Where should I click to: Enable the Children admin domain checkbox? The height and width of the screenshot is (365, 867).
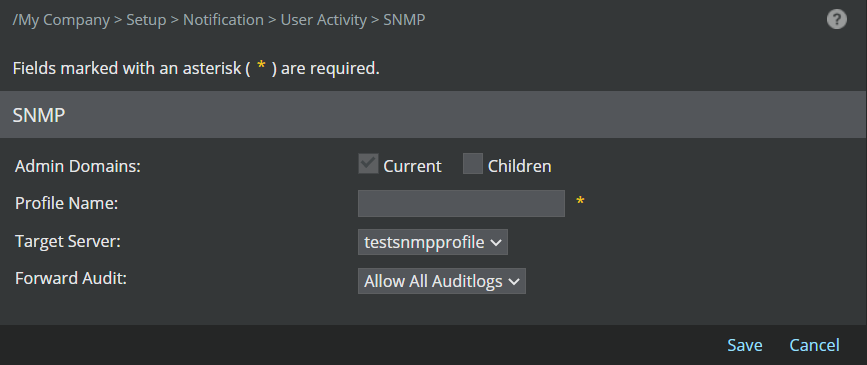click(x=473, y=164)
